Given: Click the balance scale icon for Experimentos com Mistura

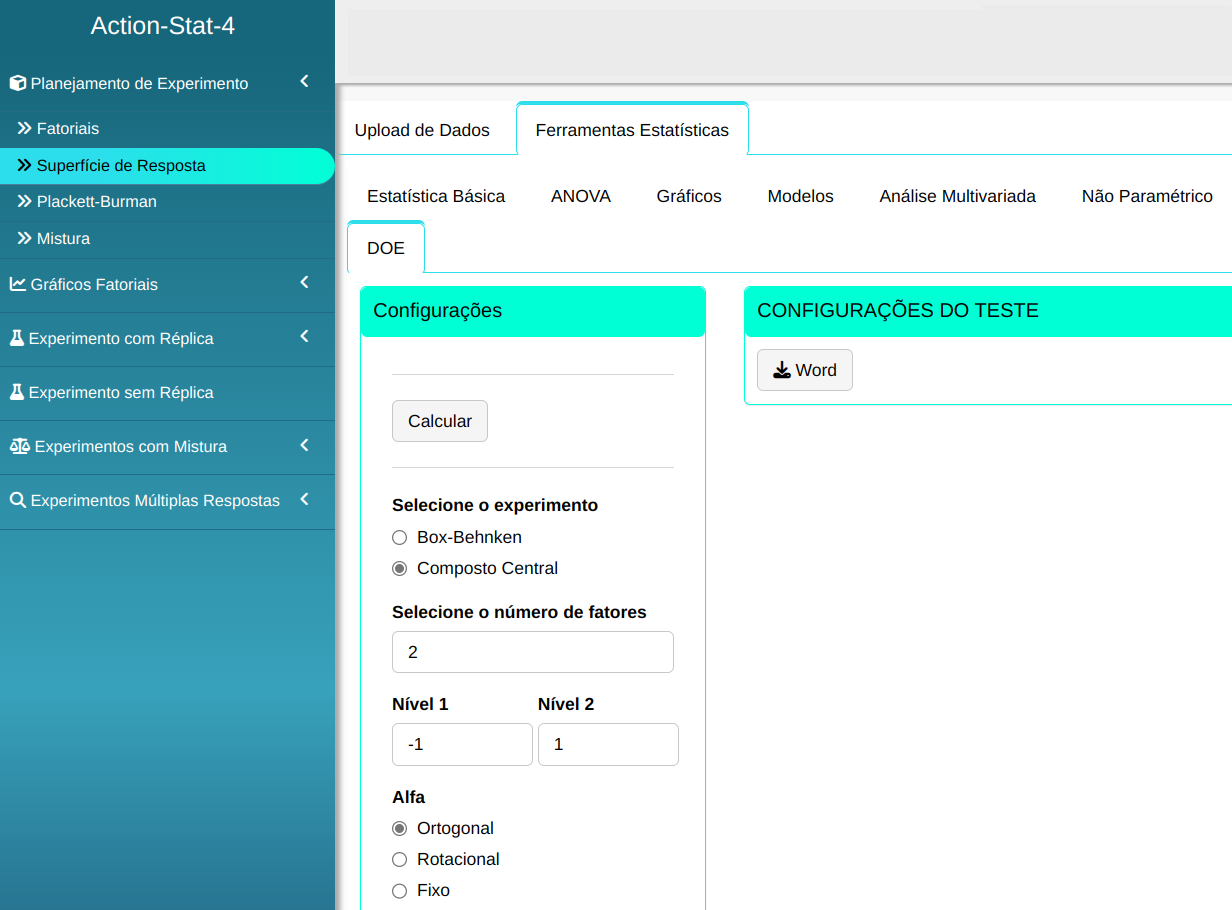Looking at the screenshot, I should click(19, 446).
